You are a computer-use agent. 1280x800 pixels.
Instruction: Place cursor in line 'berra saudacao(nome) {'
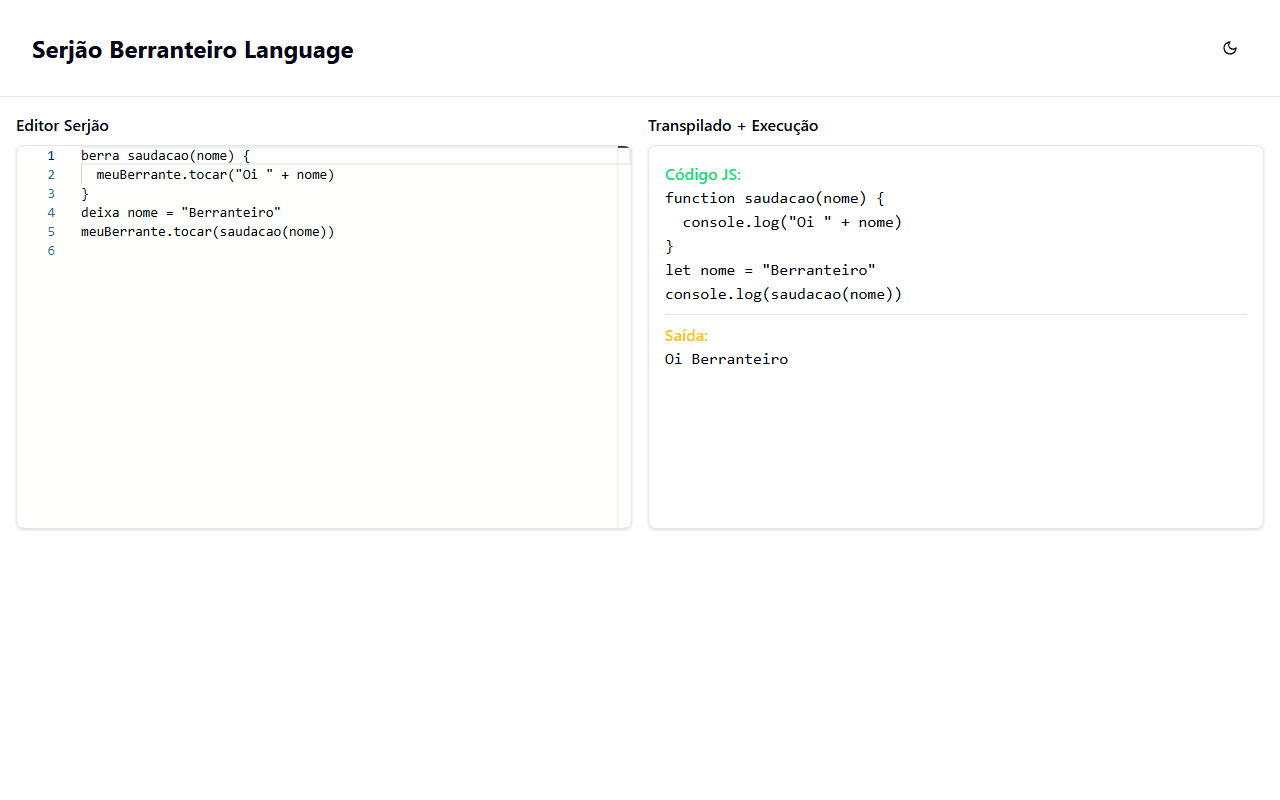[x=165, y=156]
